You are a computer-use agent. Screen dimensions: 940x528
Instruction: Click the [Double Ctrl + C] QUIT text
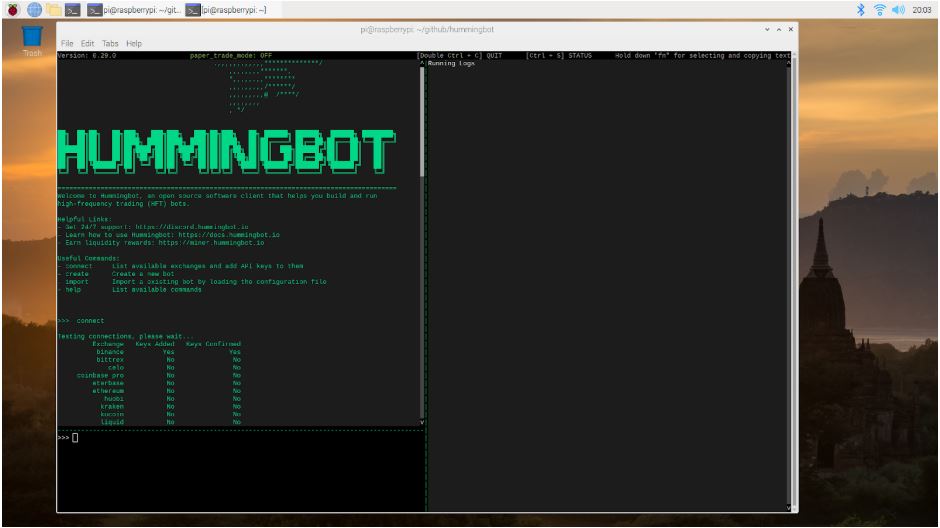point(460,55)
